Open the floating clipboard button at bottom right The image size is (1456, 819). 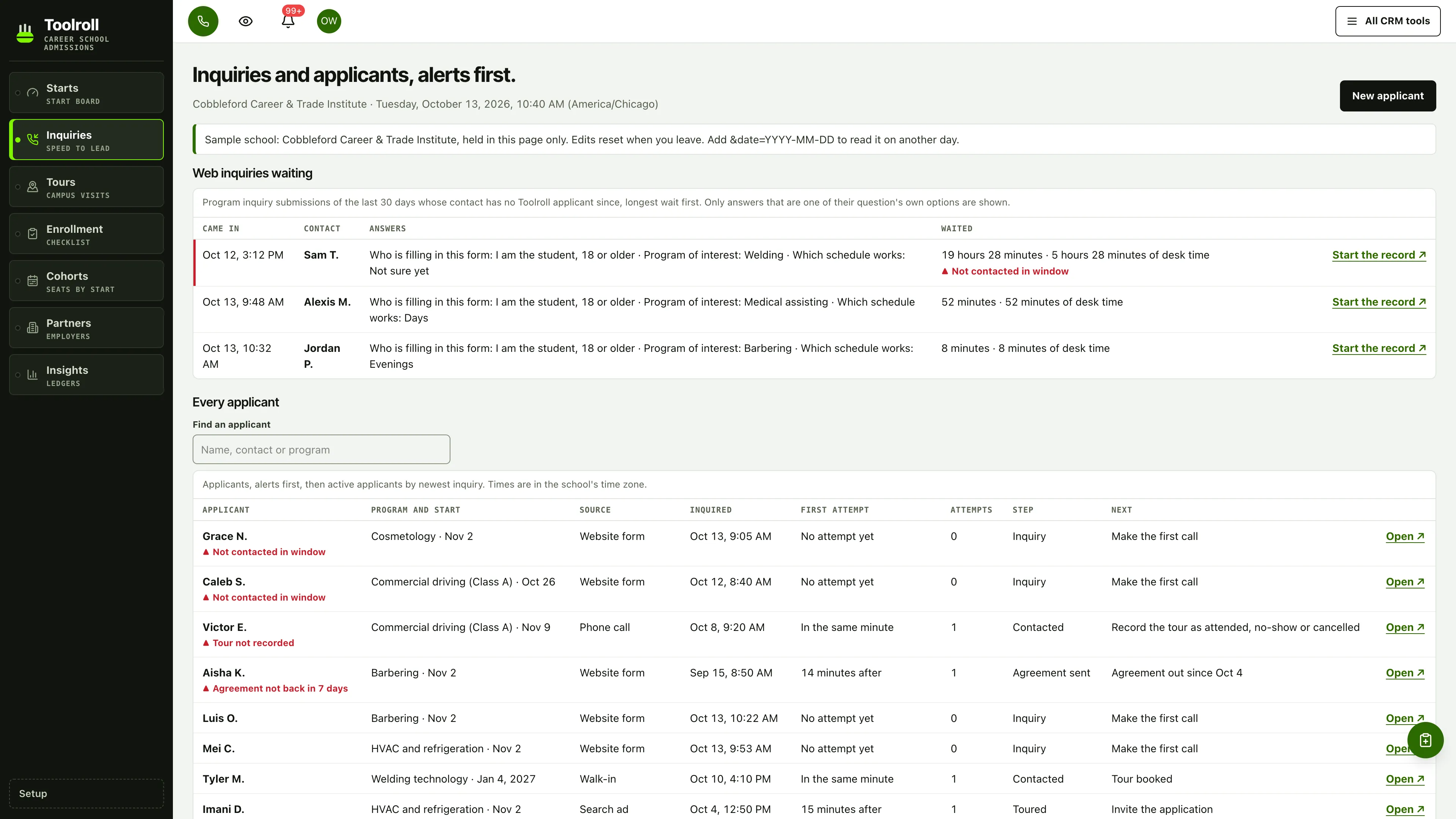click(x=1425, y=740)
